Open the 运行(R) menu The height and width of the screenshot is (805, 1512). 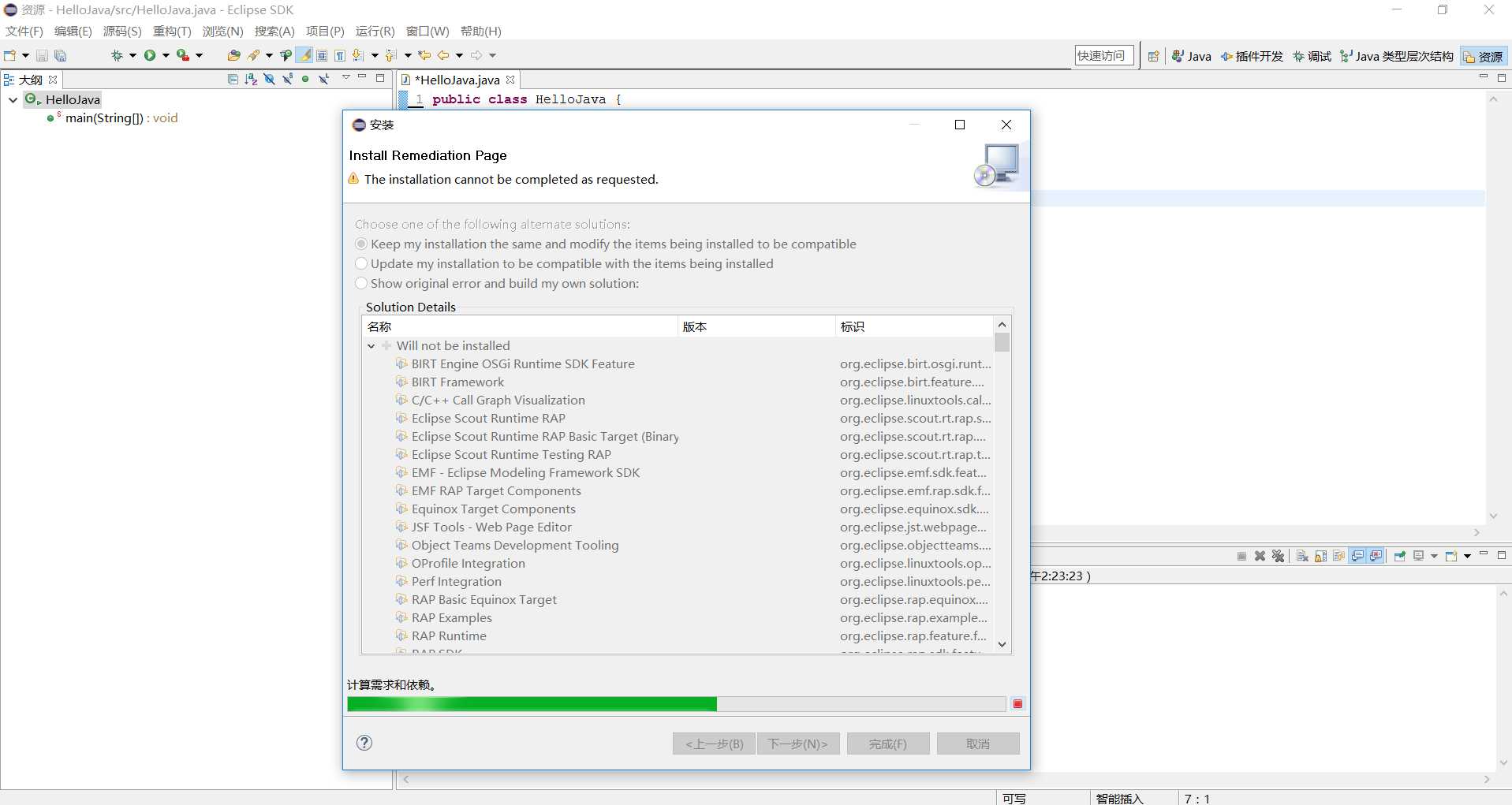[x=375, y=31]
